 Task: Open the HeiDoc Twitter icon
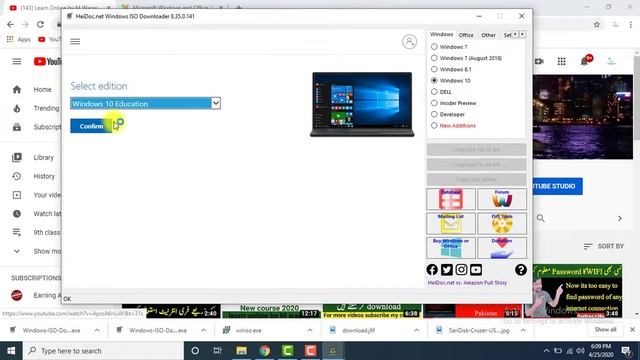pyautogui.click(x=447, y=269)
